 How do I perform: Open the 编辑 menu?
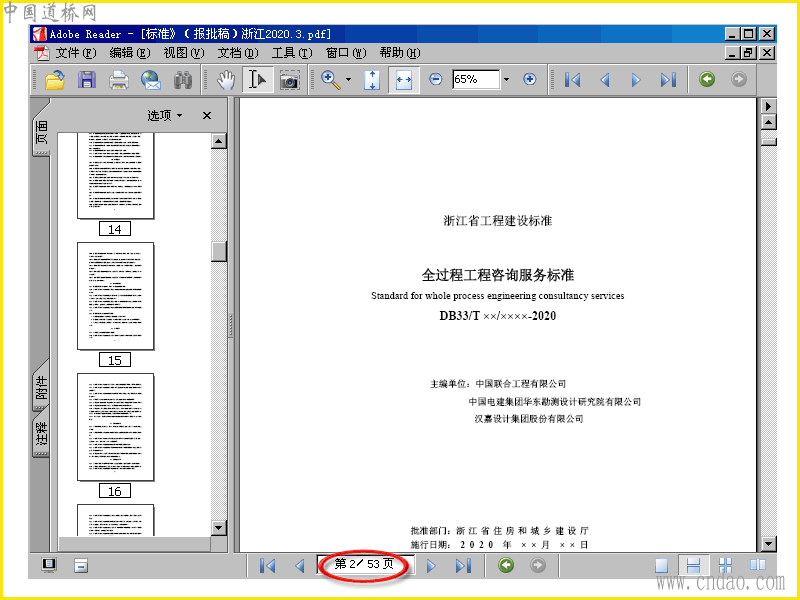pyautogui.click(x=130, y=53)
